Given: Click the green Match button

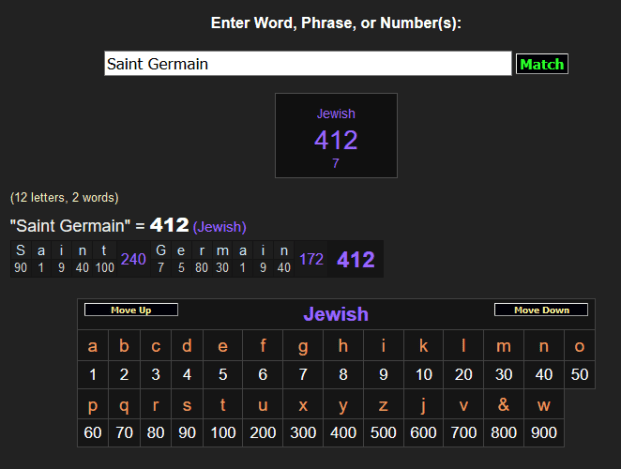Looking at the screenshot, I should (542, 64).
